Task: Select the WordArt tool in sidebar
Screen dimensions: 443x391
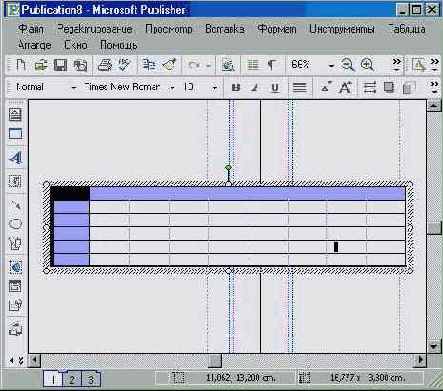Action: pyautogui.click(x=16, y=158)
